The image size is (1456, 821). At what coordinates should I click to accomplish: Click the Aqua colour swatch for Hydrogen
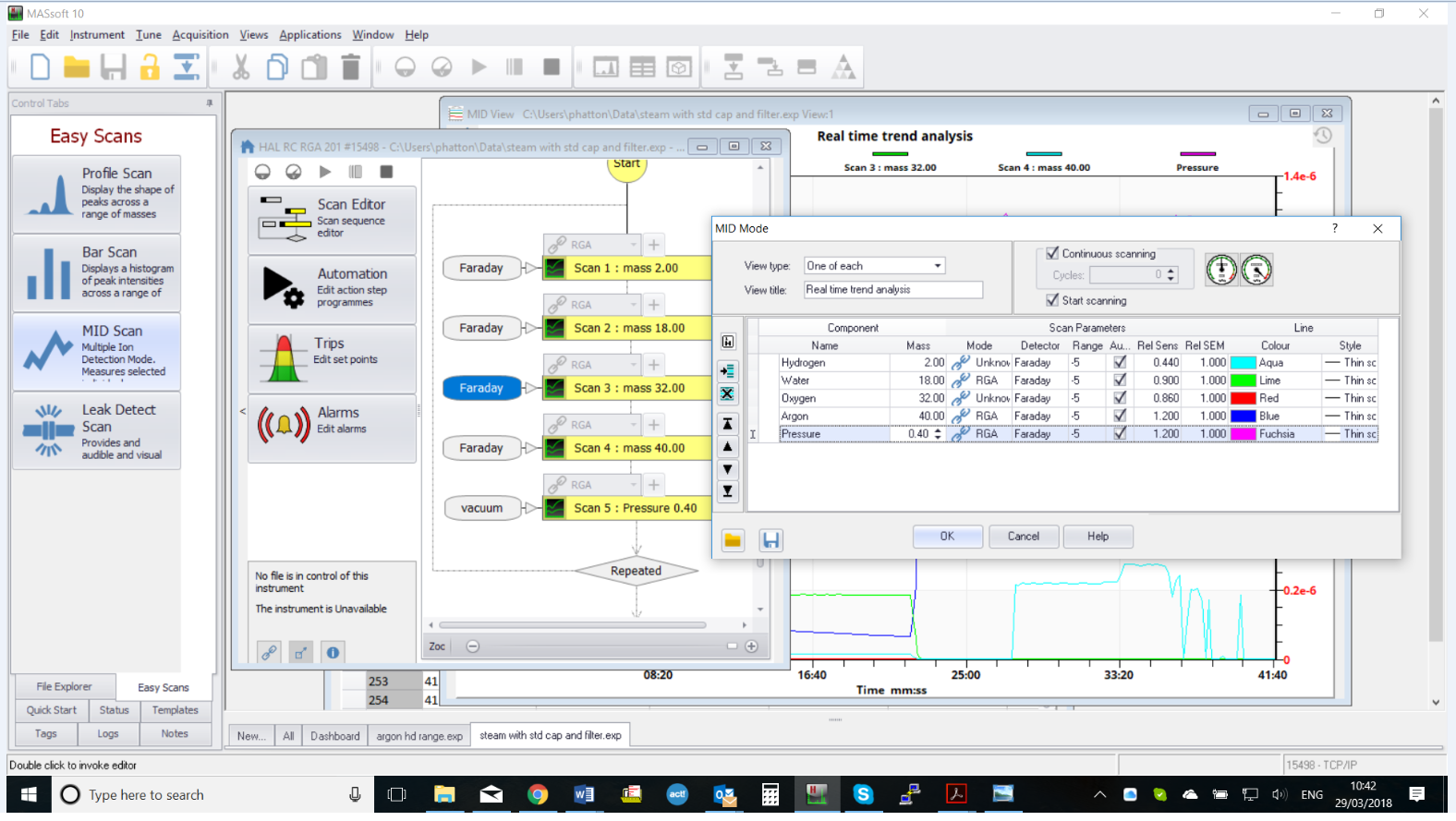[1243, 363]
